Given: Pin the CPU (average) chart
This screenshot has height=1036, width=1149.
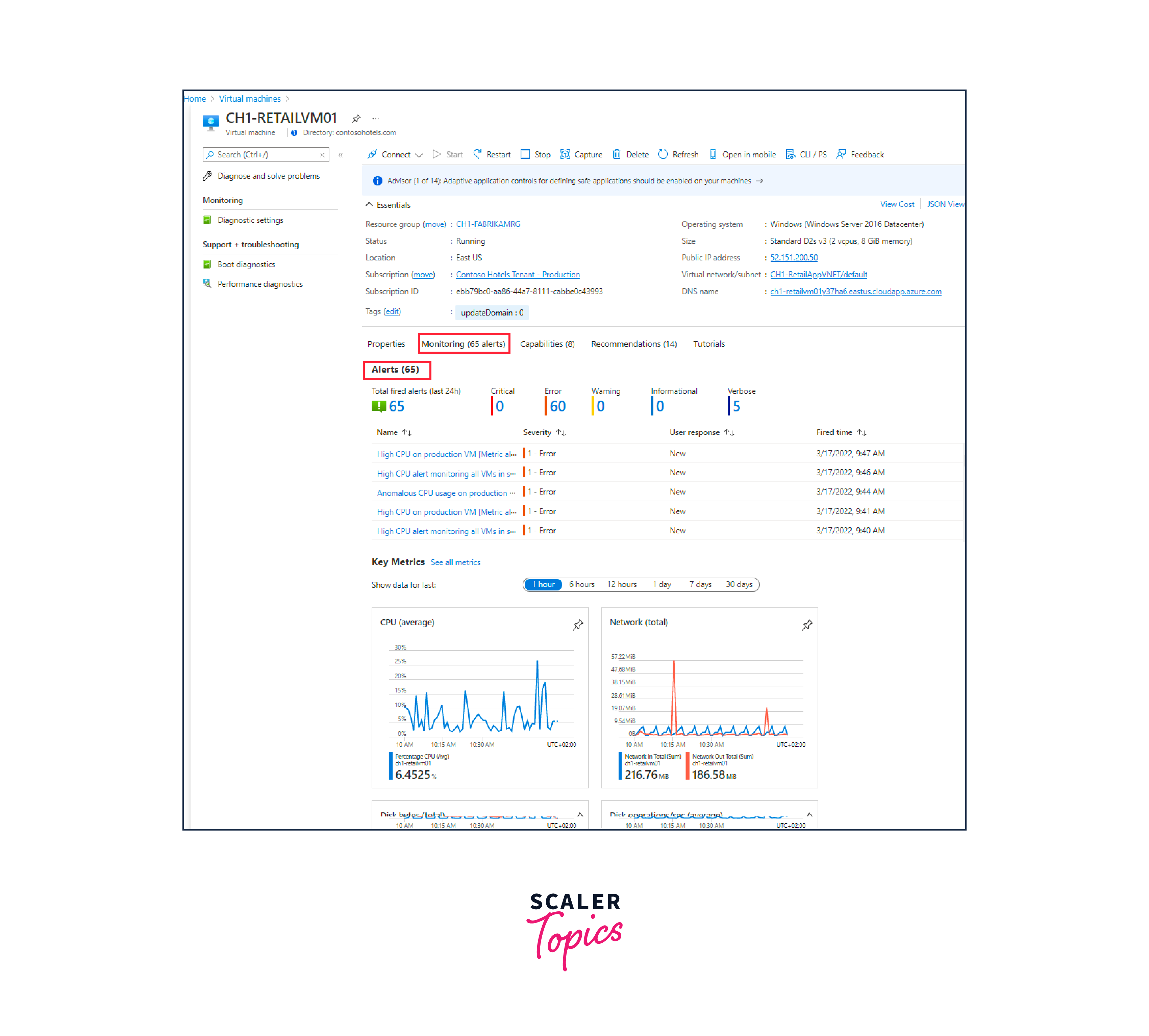Looking at the screenshot, I should point(577,625).
